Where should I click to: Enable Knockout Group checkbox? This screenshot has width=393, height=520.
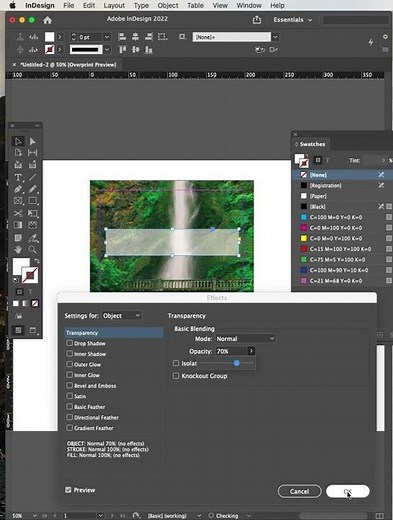[176, 376]
